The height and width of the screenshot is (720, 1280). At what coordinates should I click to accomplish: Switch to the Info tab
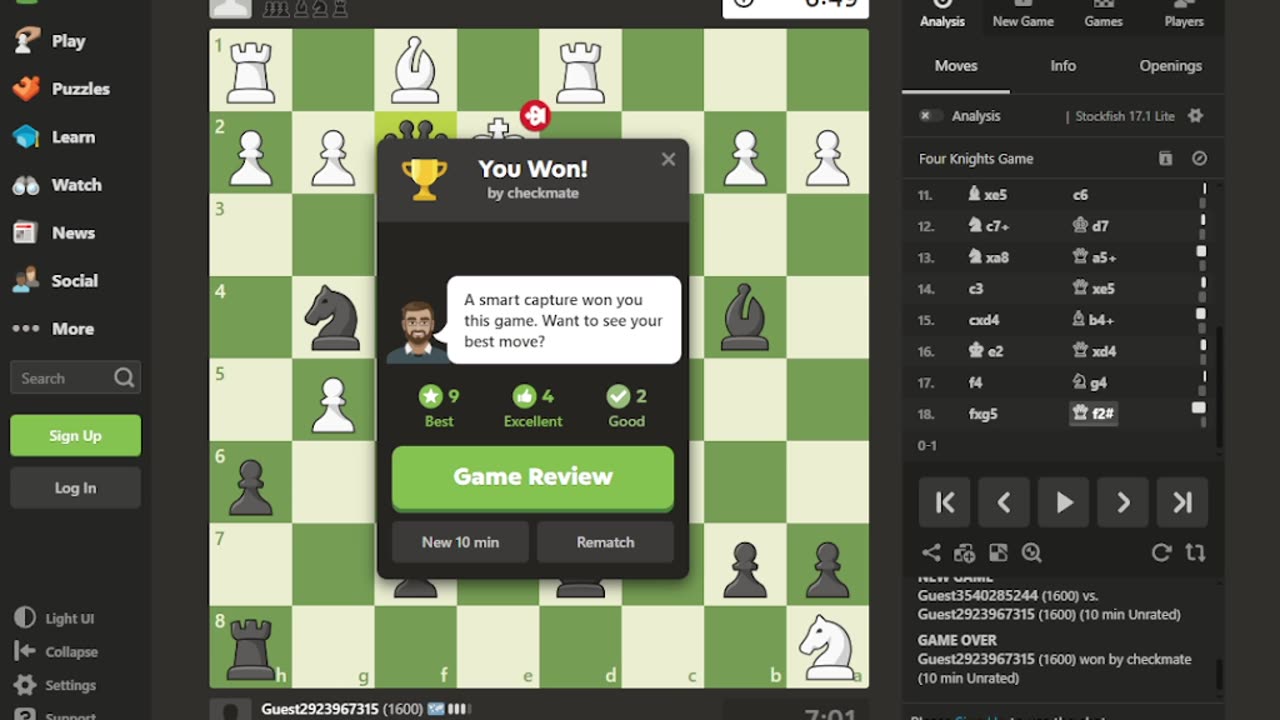tap(1063, 66)
